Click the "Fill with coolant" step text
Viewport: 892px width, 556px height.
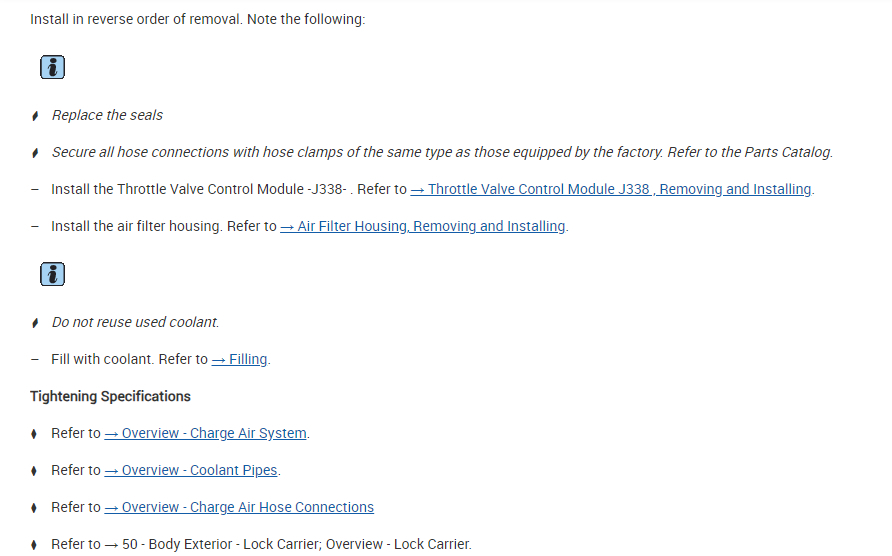102,359
